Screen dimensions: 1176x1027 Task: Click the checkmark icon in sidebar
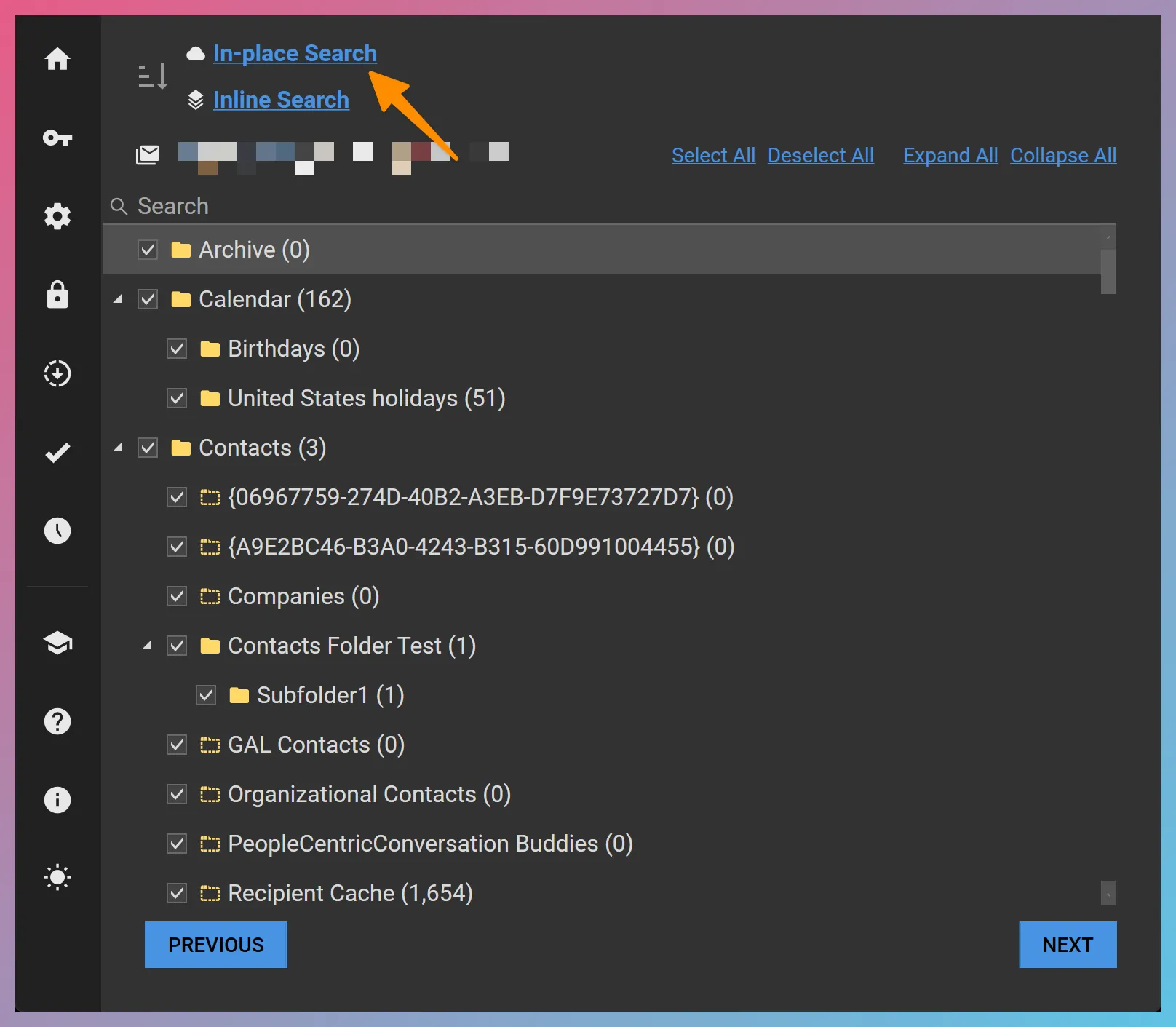coord(57,453)
